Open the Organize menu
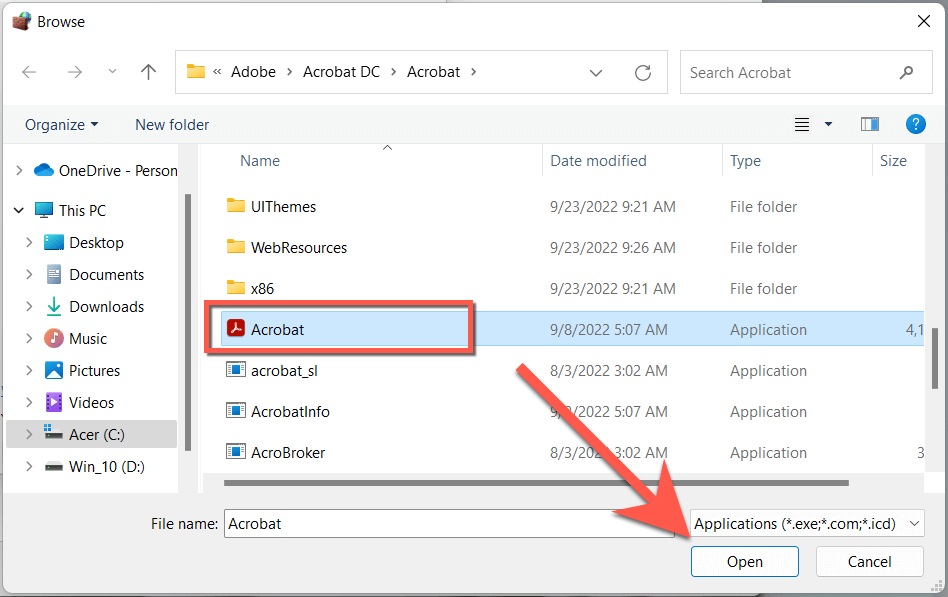 tap(62, 125)
